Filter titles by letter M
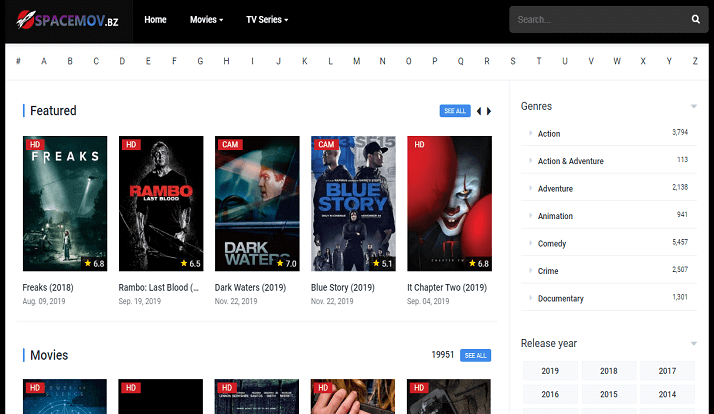The height and width of the screenshot is (414, 714). pos(356,61)
